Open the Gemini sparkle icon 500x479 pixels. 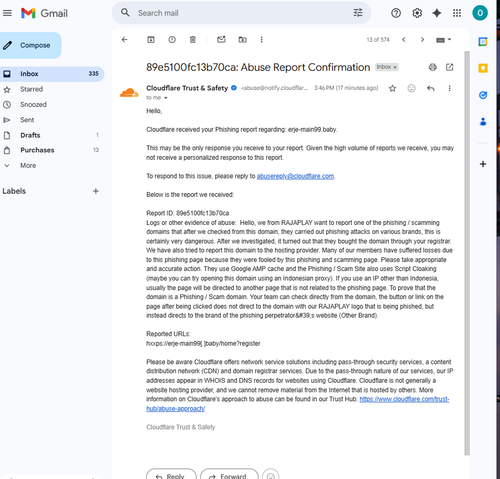pyautogui.click(x=437, y=13)
